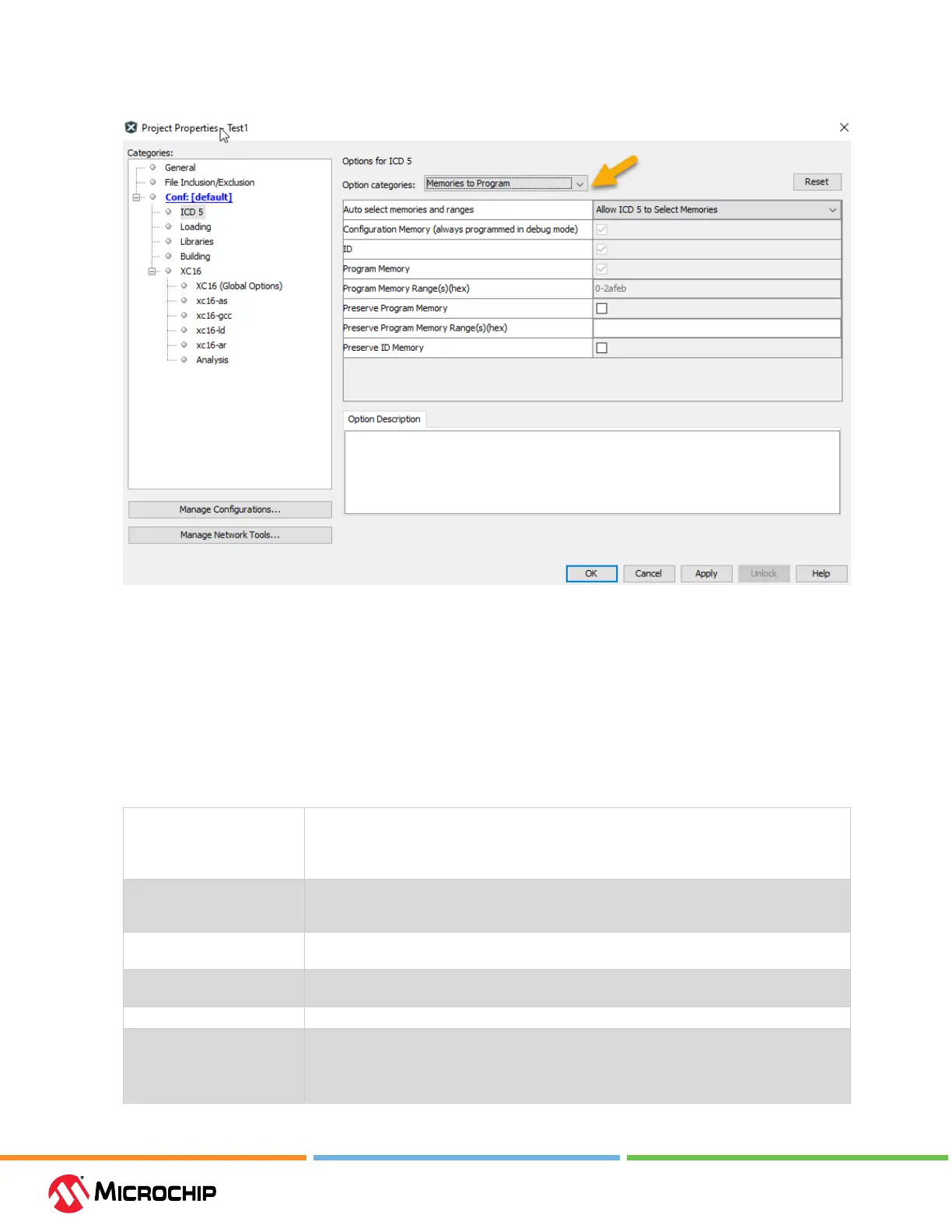The height and width of the screenshot is (1232, 952).
Task: Select the Building category
Action: 195,257
